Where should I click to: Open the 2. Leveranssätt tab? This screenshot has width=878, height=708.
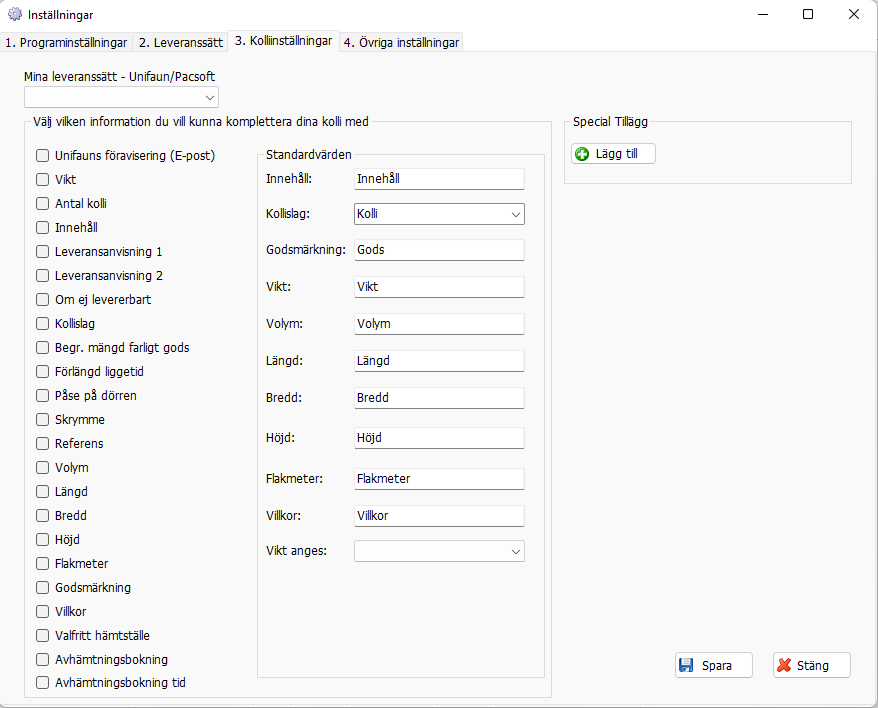click(180, 42)
